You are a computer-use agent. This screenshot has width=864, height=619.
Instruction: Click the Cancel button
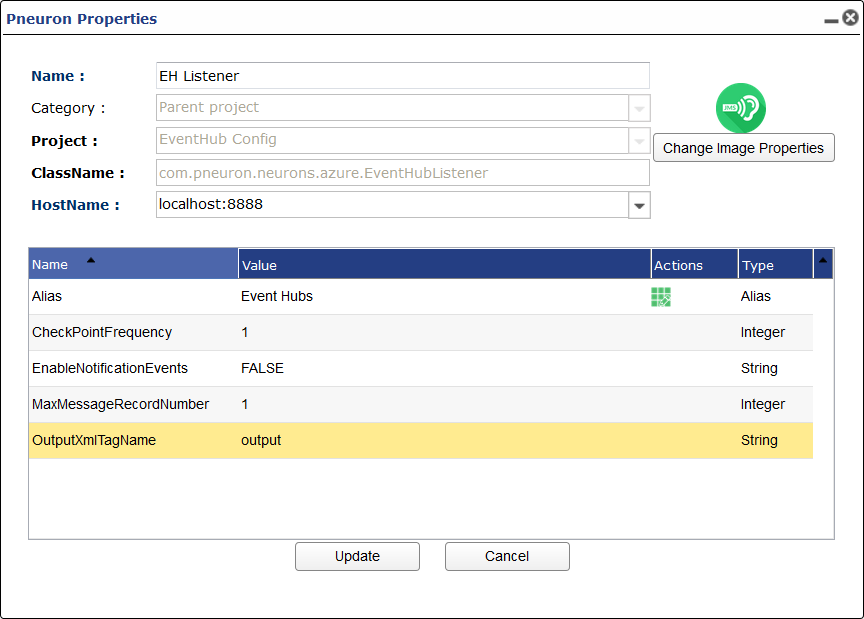point(507,556)
